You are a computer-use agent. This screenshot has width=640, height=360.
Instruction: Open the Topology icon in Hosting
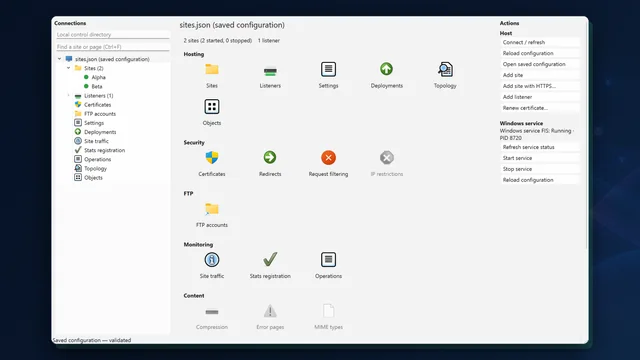(x=445, y=70)
